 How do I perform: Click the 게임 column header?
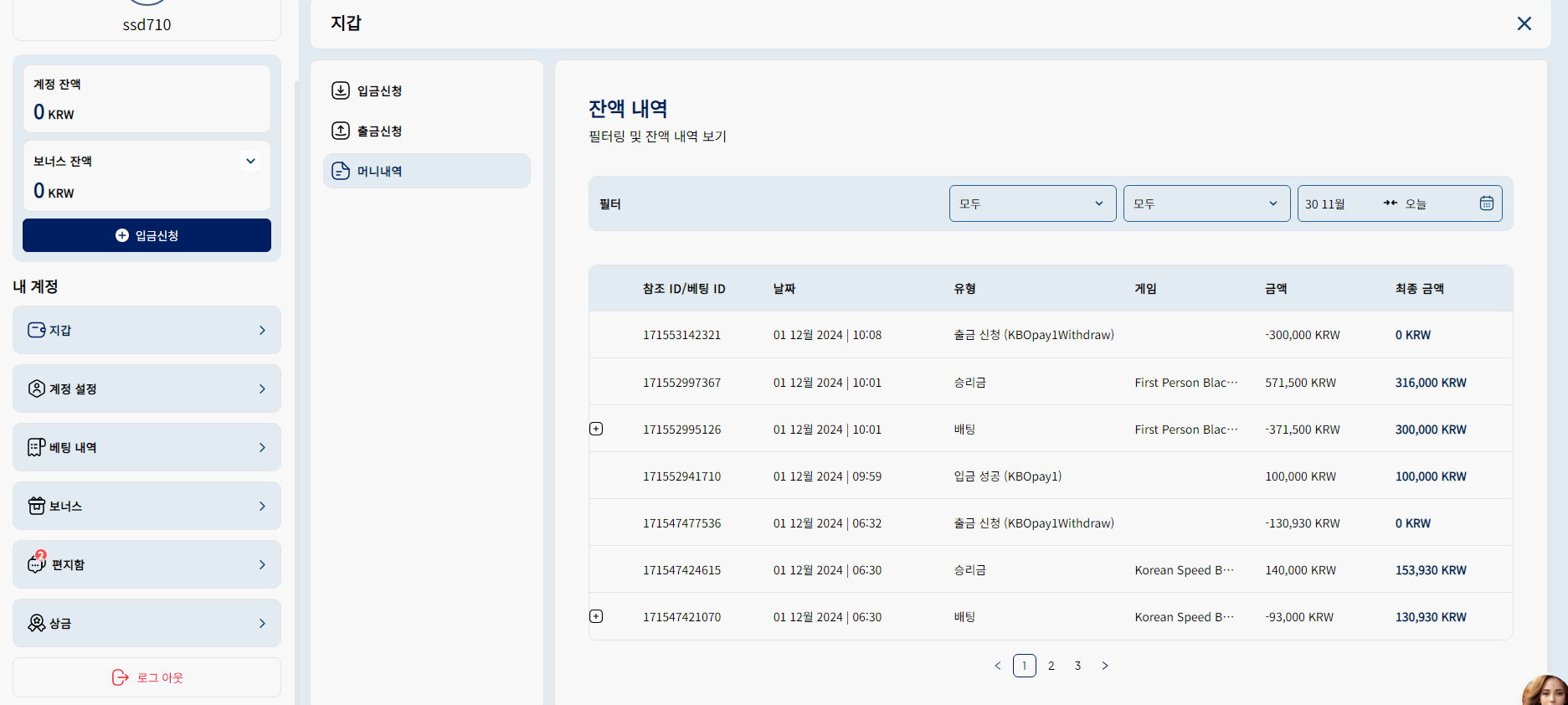[1146, 288]
